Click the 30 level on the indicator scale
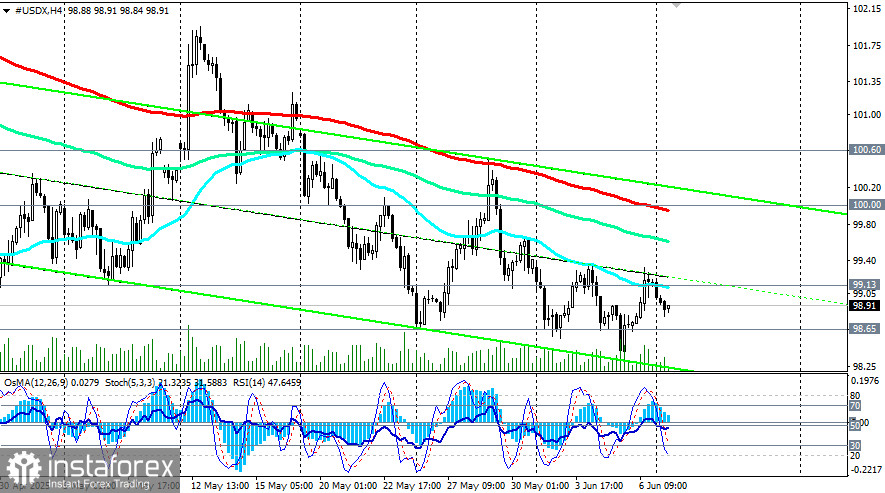Viewport: 885px width, 493px height. click(x=855, y=446)
